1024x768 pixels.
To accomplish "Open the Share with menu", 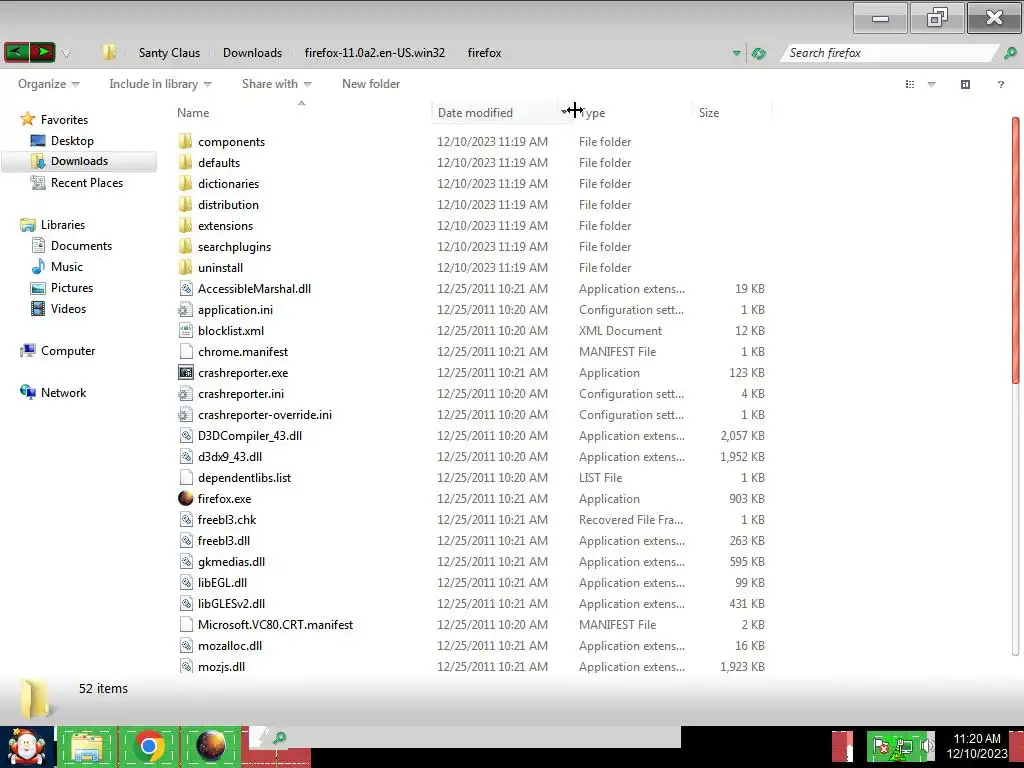I will (x=276, y=84).
